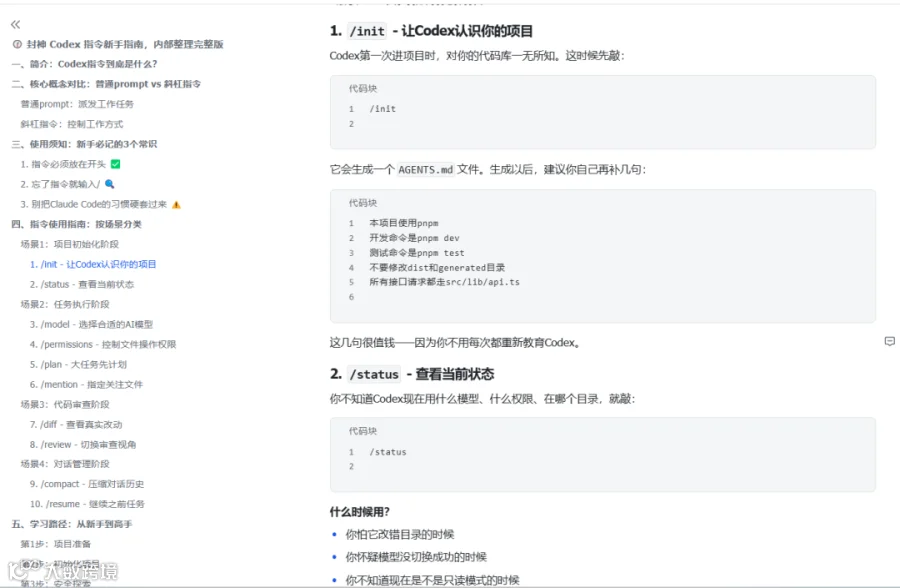Click code line '所有接口请求都走src/lib/api.ts'

444,282
